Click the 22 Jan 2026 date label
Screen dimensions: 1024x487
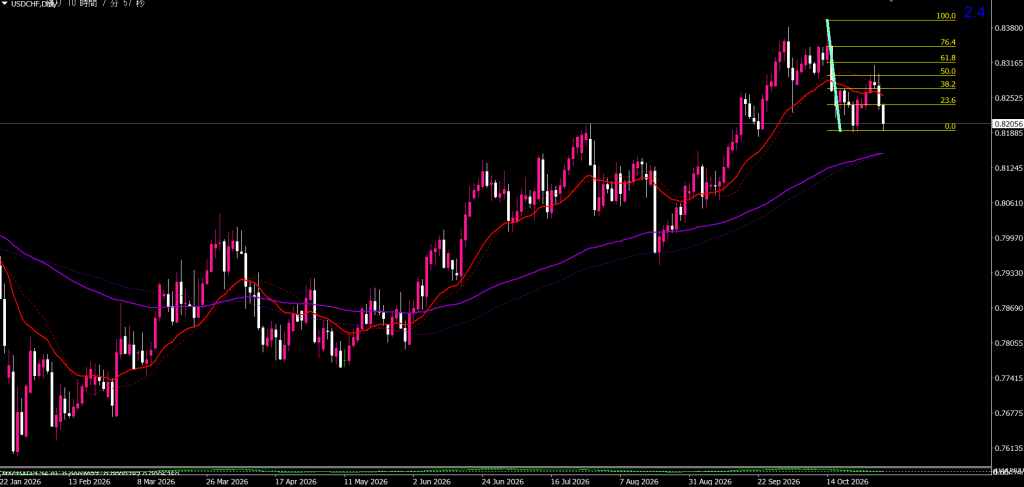click(20, 482)
